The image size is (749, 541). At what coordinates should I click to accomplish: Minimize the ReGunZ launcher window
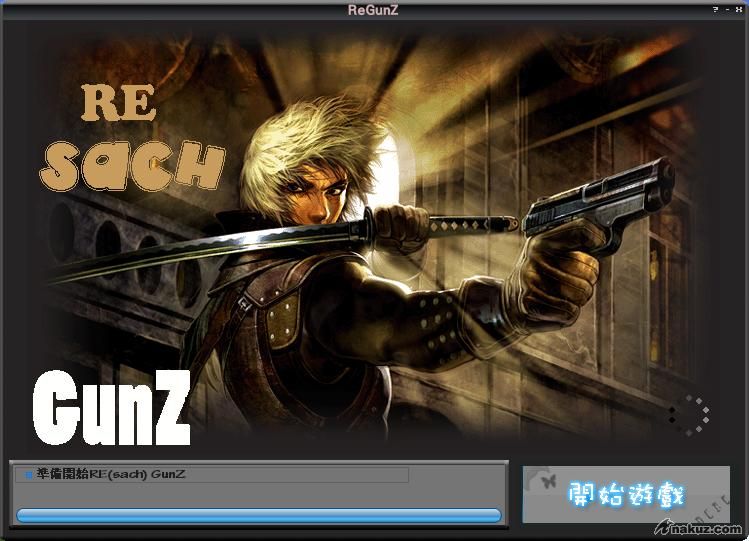pyautogui.click(x=728, y=9)
